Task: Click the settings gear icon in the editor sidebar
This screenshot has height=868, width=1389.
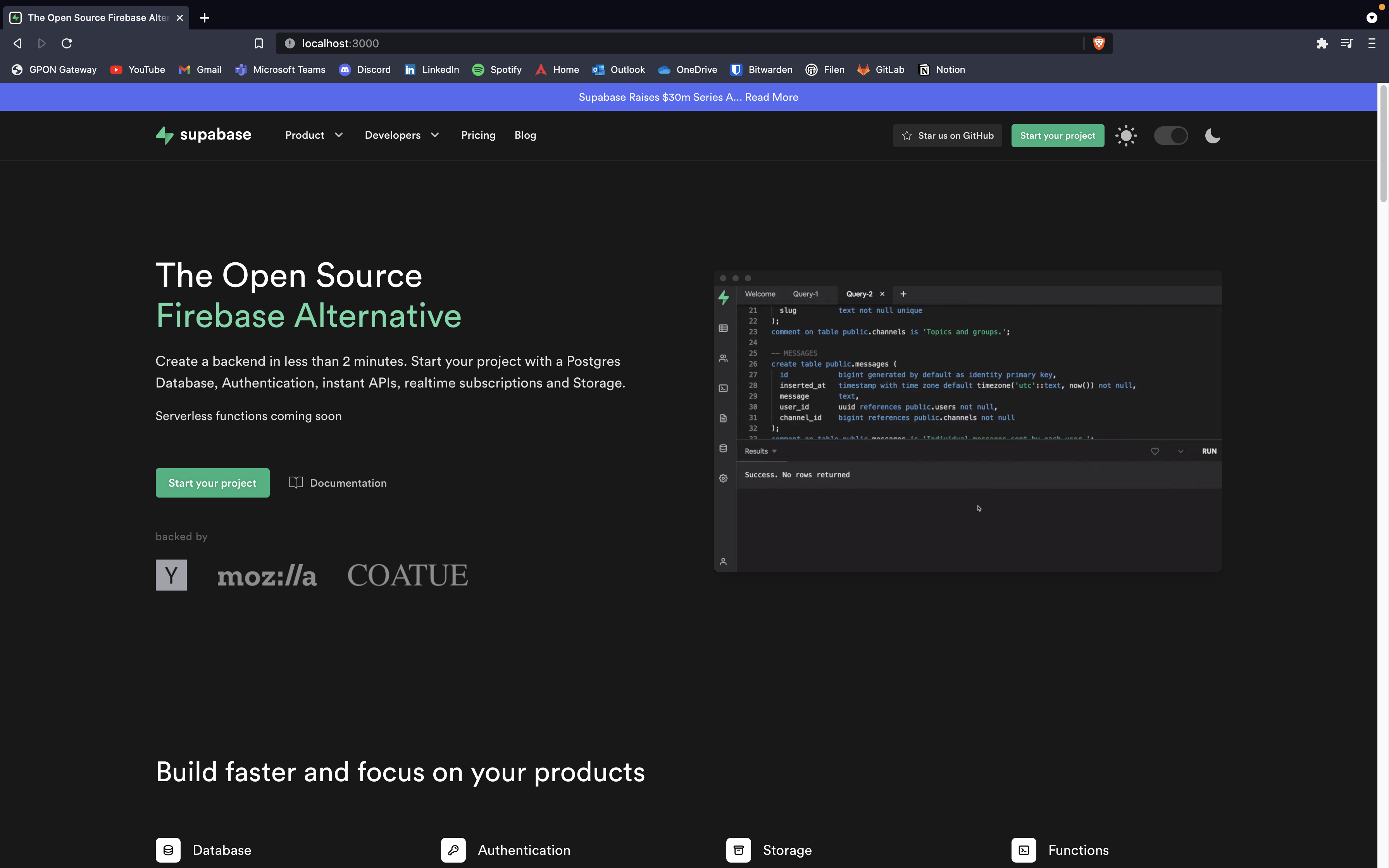Action: (723, 478)
